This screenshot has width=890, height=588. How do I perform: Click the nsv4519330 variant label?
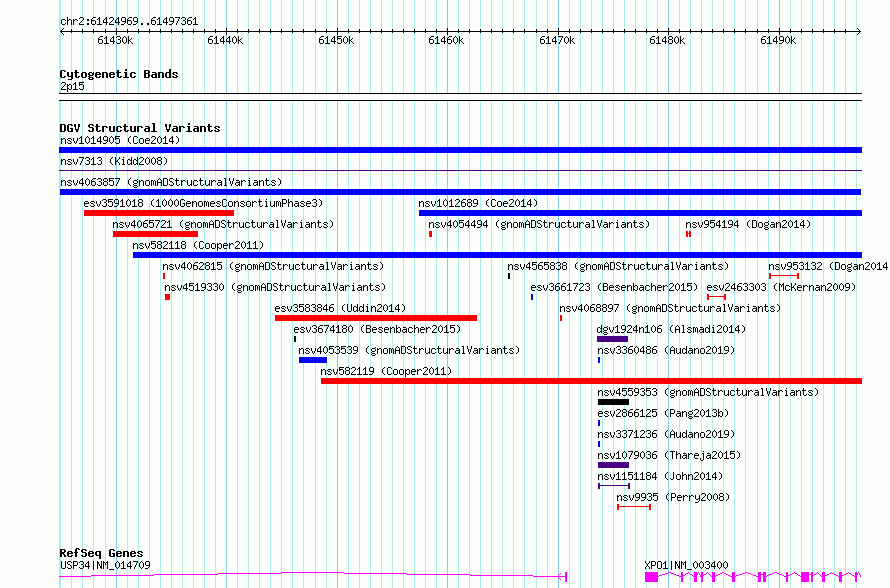tap(275, 287)
